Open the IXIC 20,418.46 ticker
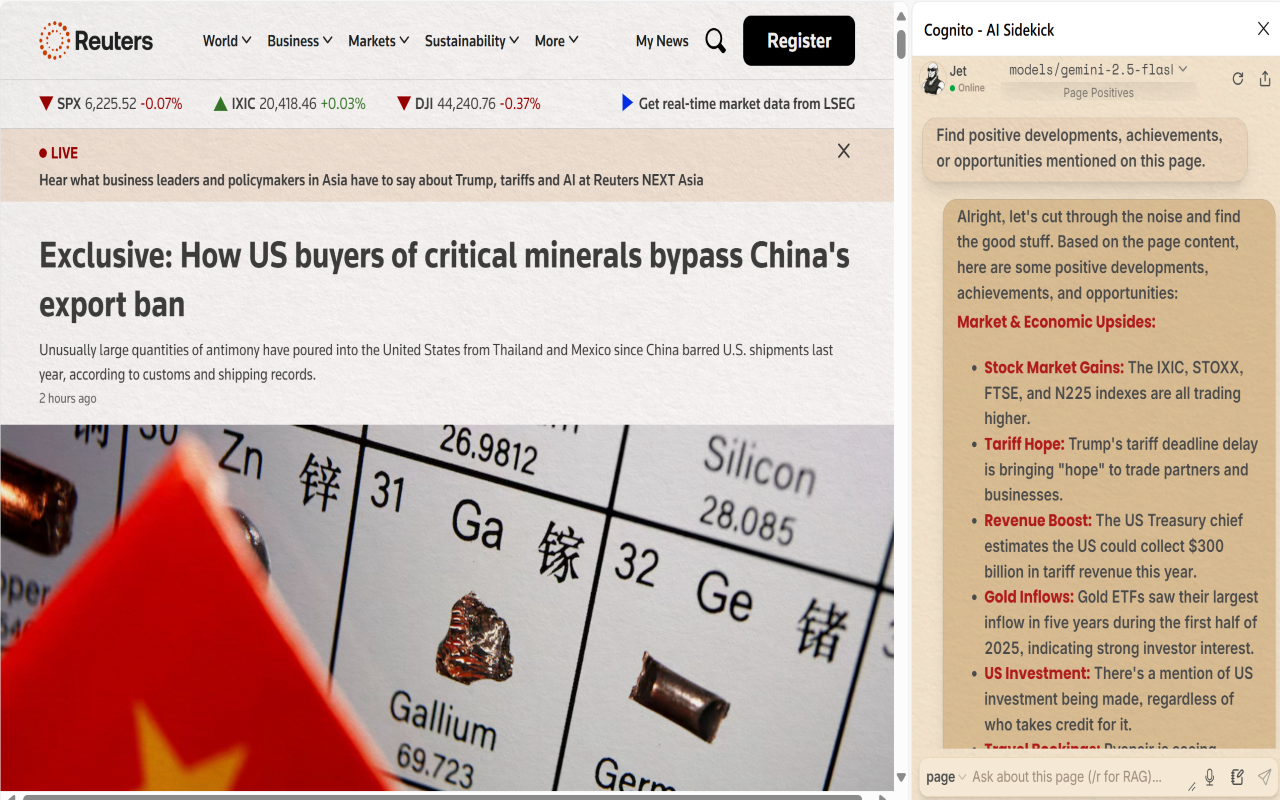1280x800 pixels. 290,103
